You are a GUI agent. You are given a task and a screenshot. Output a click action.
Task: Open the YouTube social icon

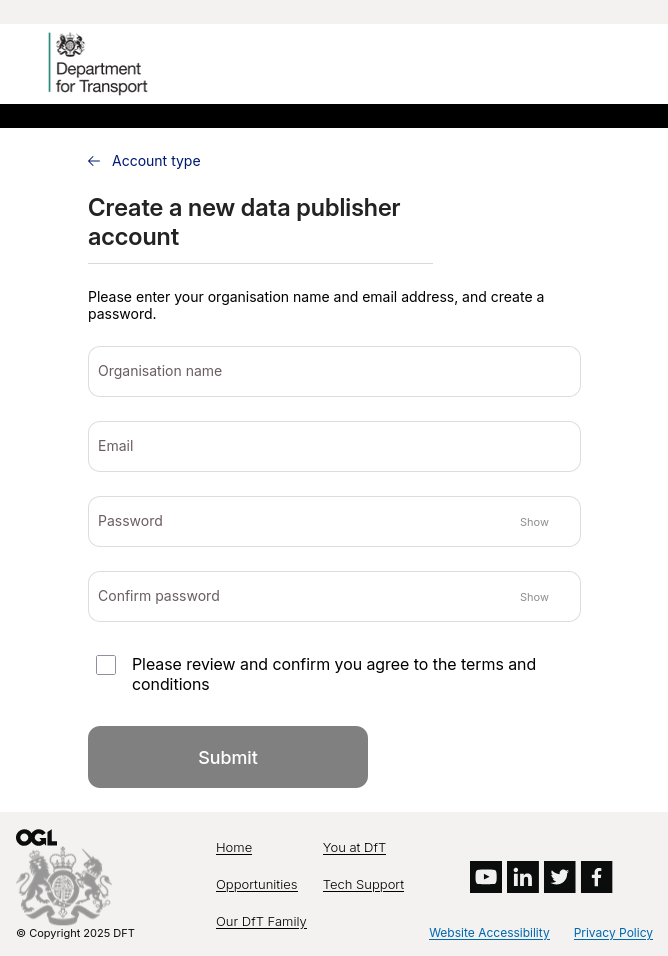pyautogui.click(x=486, y=877)
